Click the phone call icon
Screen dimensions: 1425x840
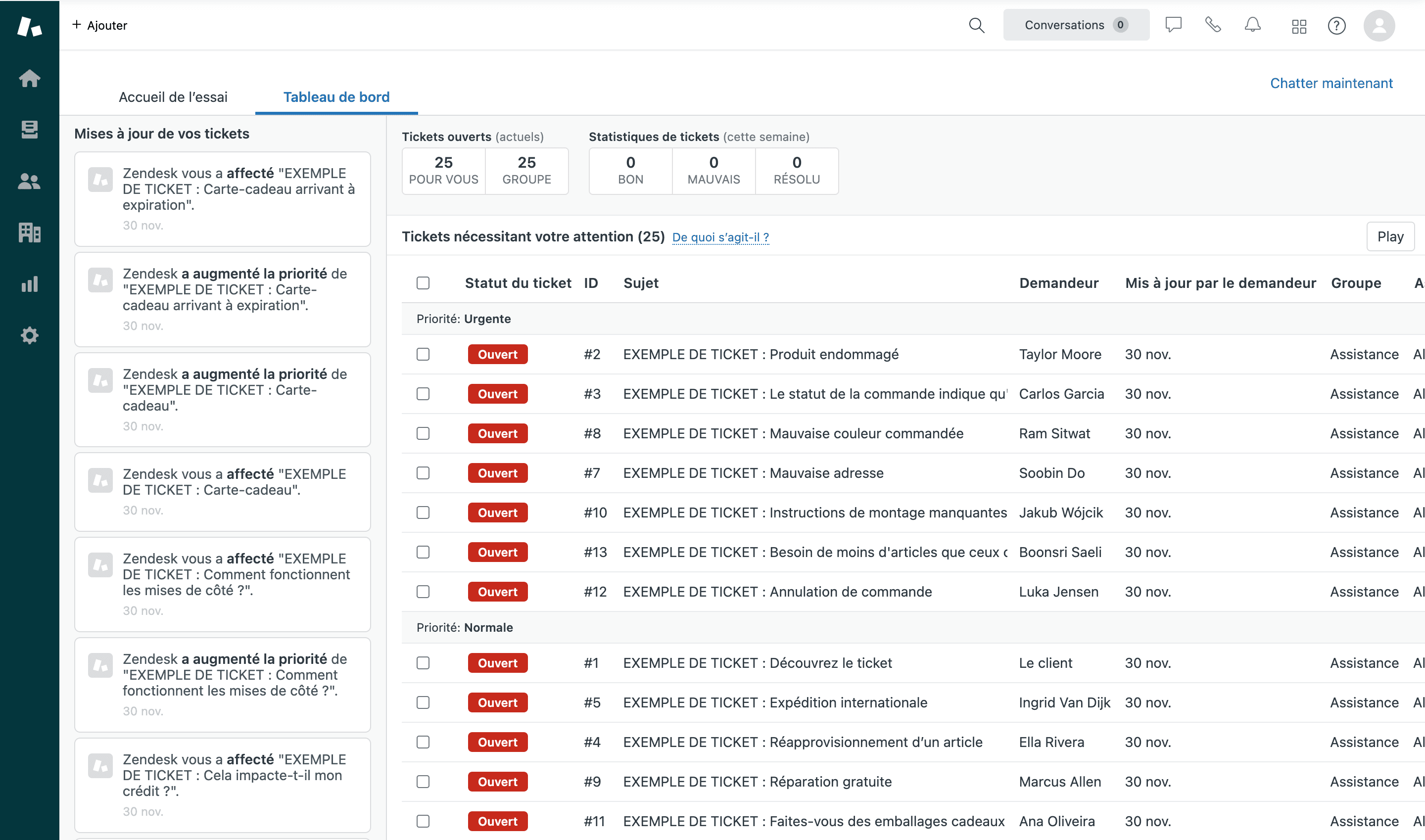[1213, 25]
